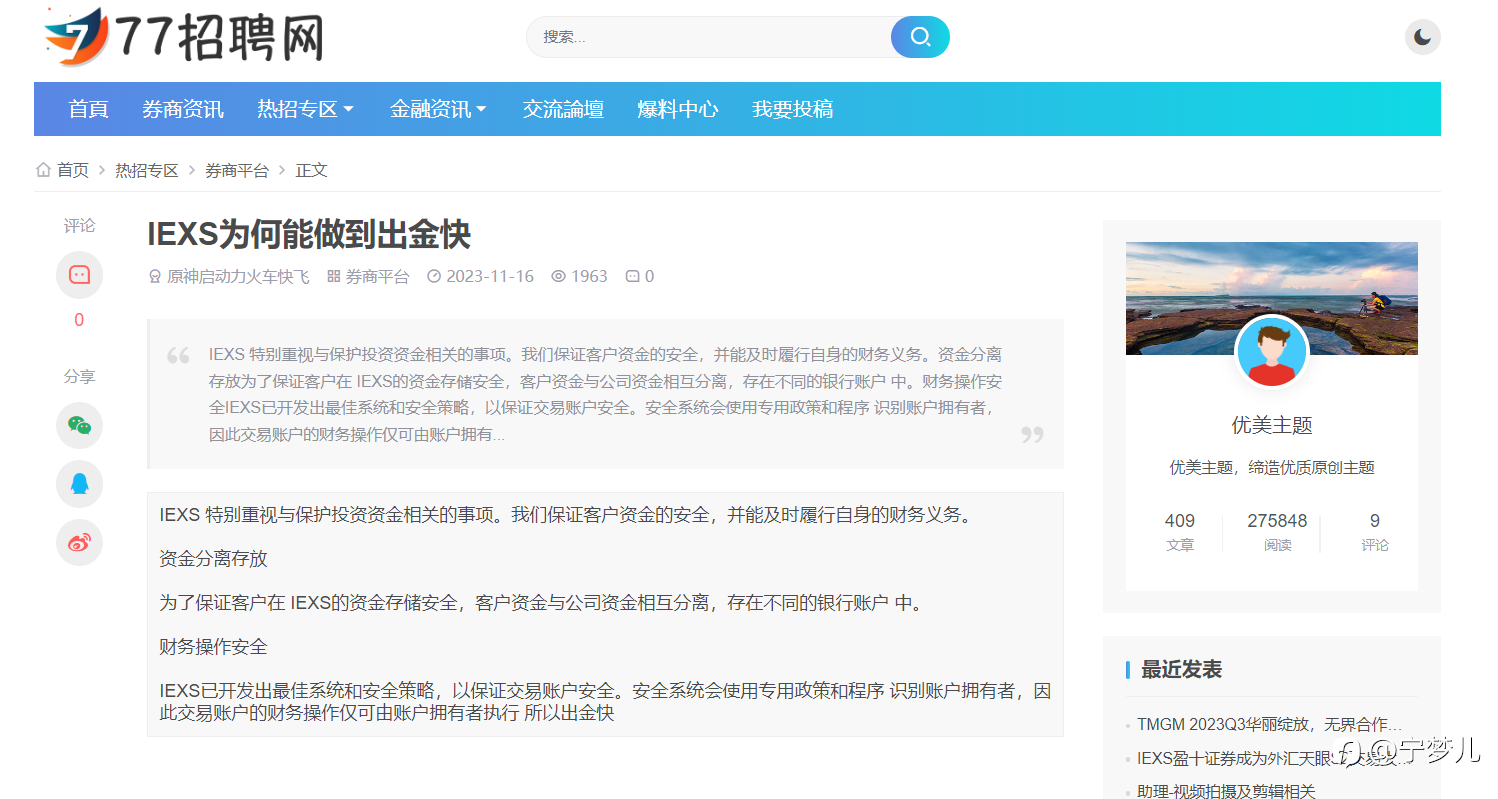Click article title IEXS为何能做到出金快
Screen dimensions: 1498x799
click(x=309, y=234)
